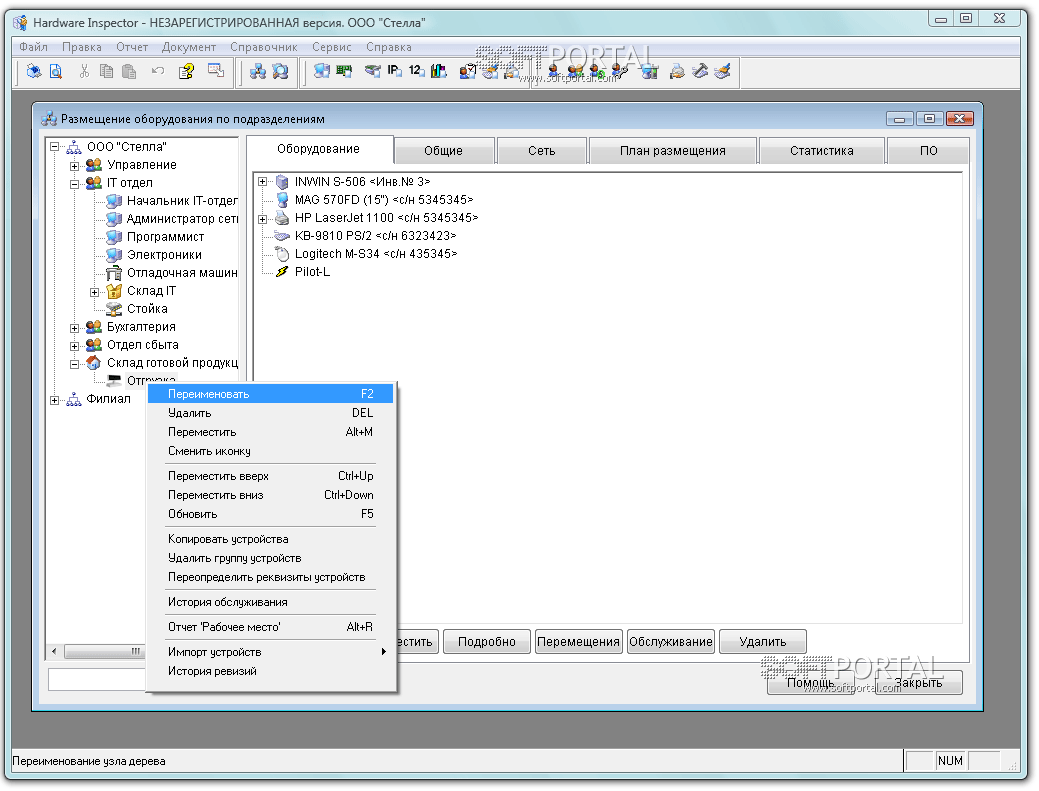The width and height of the screenshot is (1039, 791).
Task: Select the MAG 570FD (15") monitor row
Action: [384, 200]
